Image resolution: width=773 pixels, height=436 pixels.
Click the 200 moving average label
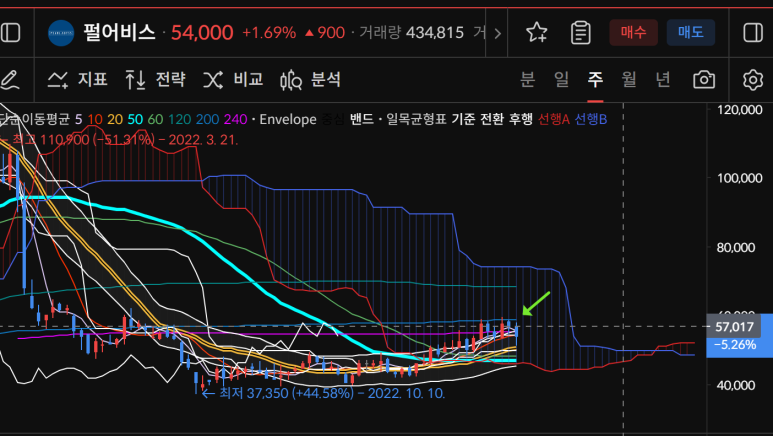tap(208, 119)
